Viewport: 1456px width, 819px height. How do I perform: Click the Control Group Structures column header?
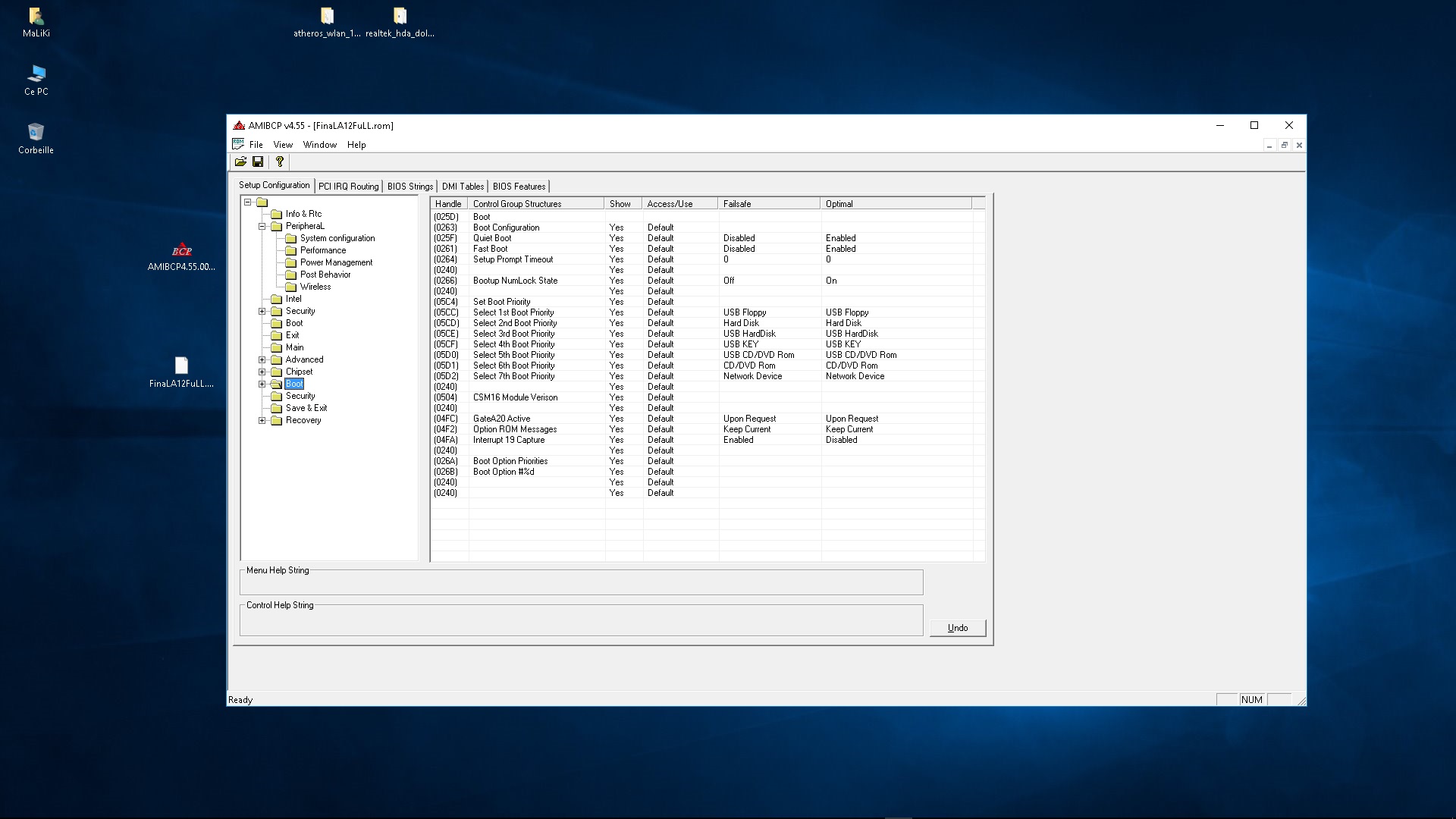536,204
